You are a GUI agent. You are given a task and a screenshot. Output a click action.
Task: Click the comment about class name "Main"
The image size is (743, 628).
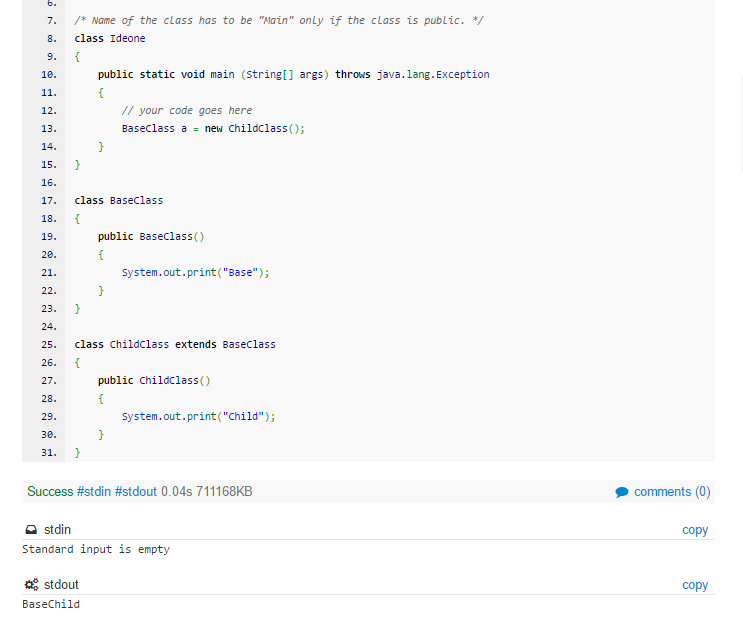click(279, 20)
